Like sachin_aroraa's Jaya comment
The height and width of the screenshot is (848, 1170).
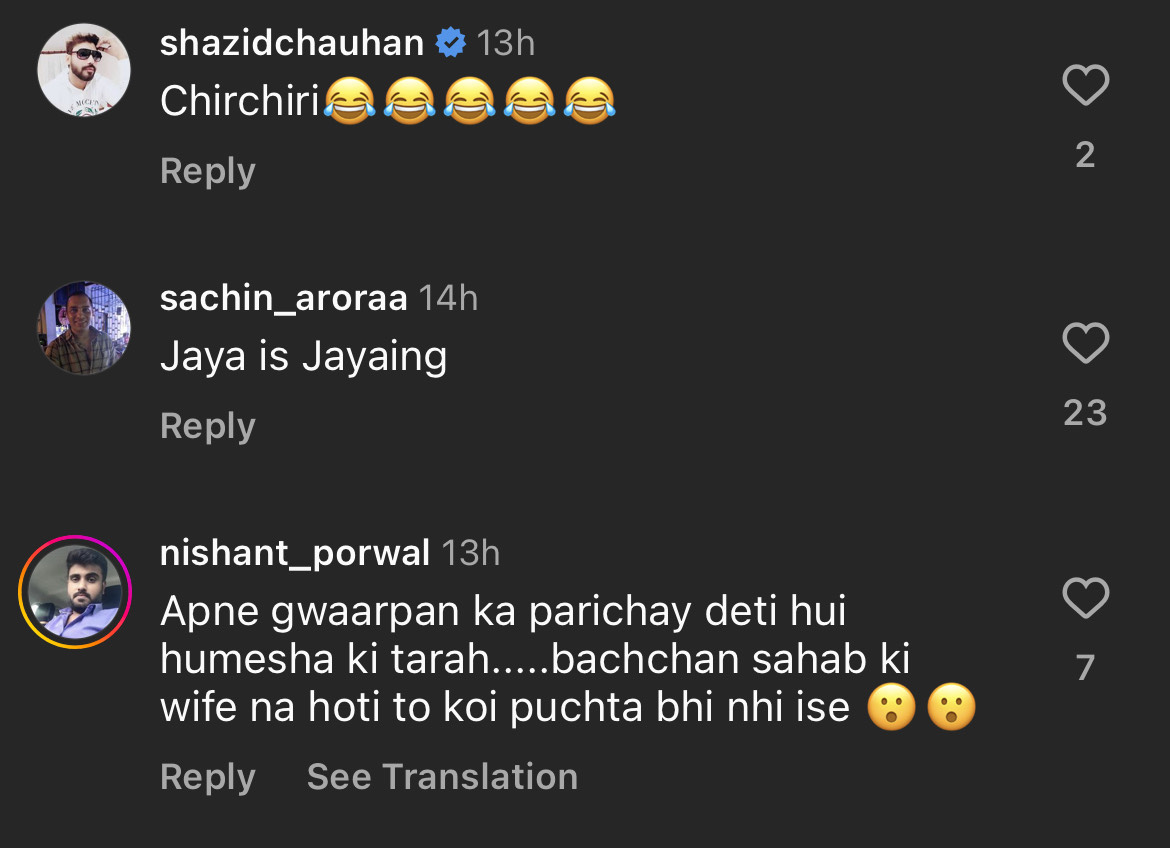coord(1085,344)
